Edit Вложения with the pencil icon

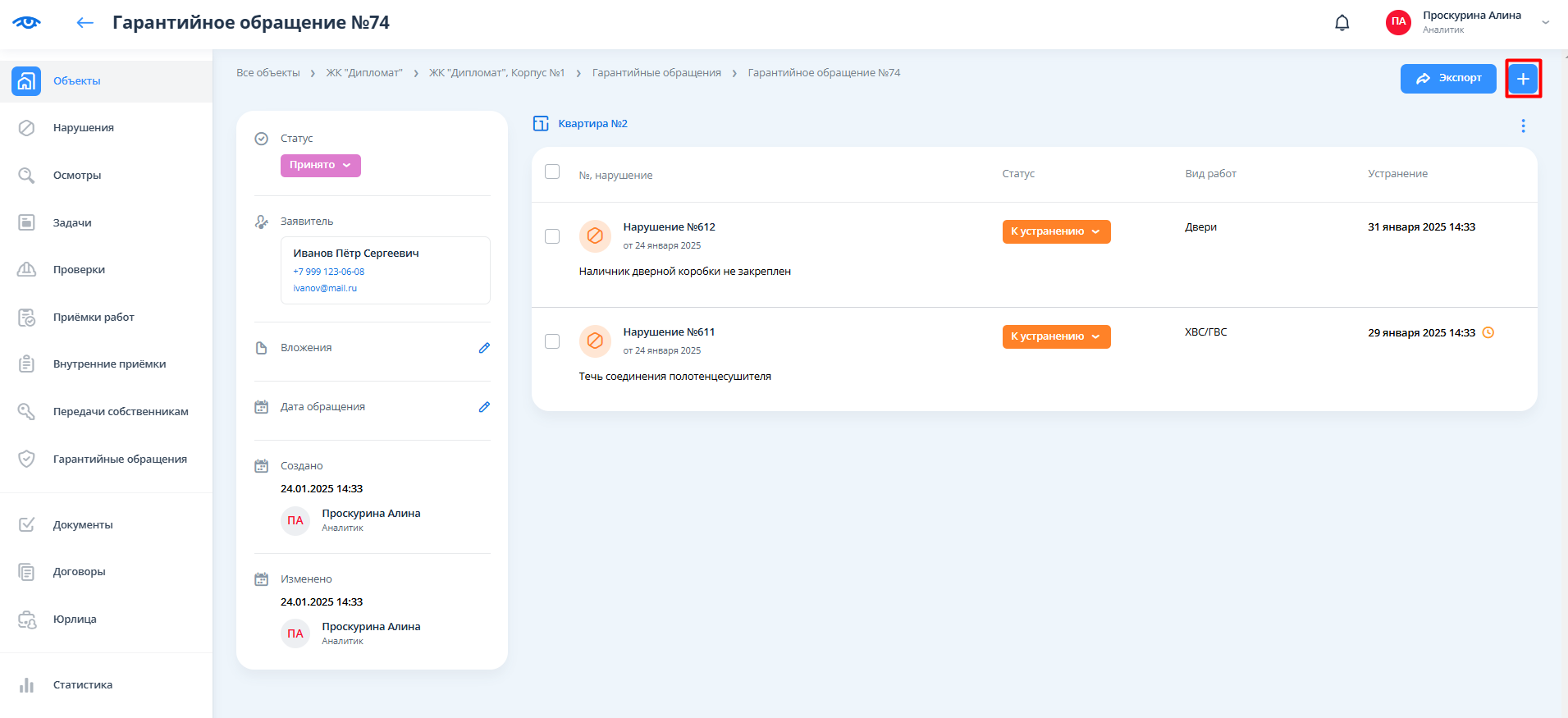pos(484,348)
